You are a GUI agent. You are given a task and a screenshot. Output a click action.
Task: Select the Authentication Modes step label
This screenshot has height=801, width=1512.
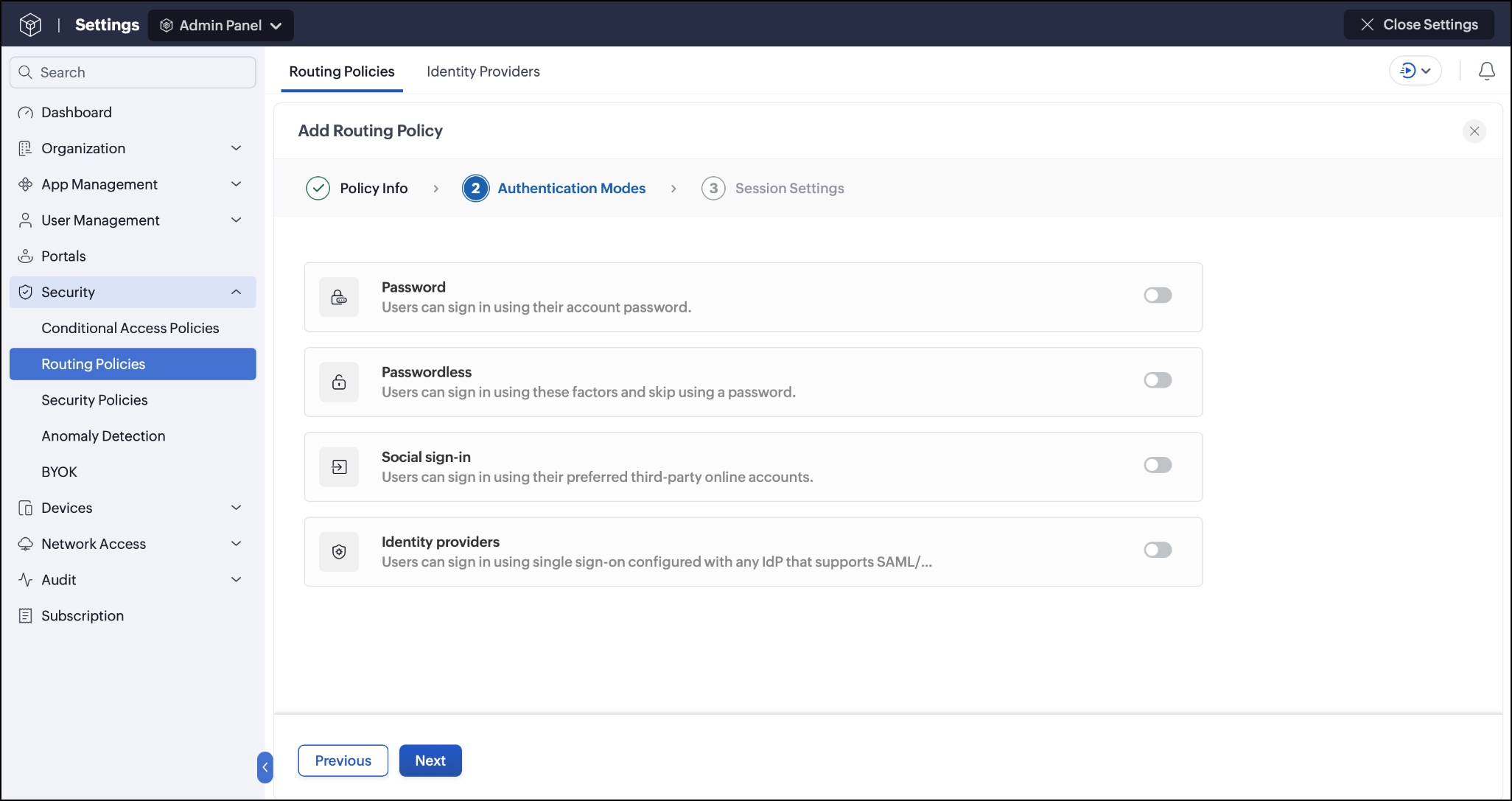click(x=572, y=189)
